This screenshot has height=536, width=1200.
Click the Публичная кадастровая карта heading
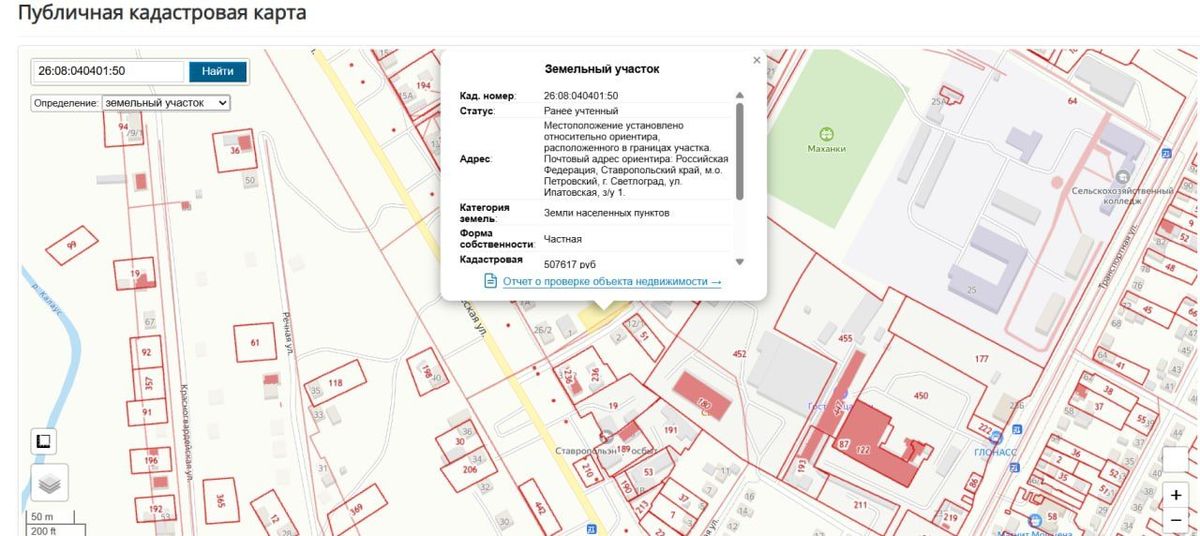pos(162,14)
